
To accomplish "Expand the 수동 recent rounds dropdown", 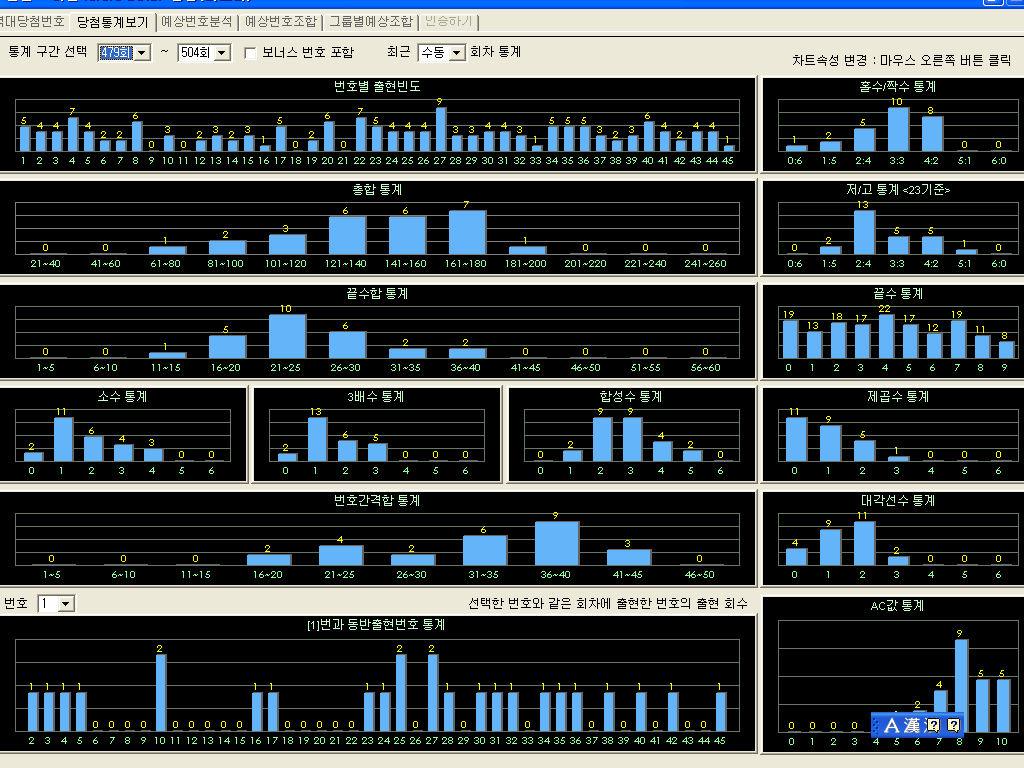I will tap(457, 52).
